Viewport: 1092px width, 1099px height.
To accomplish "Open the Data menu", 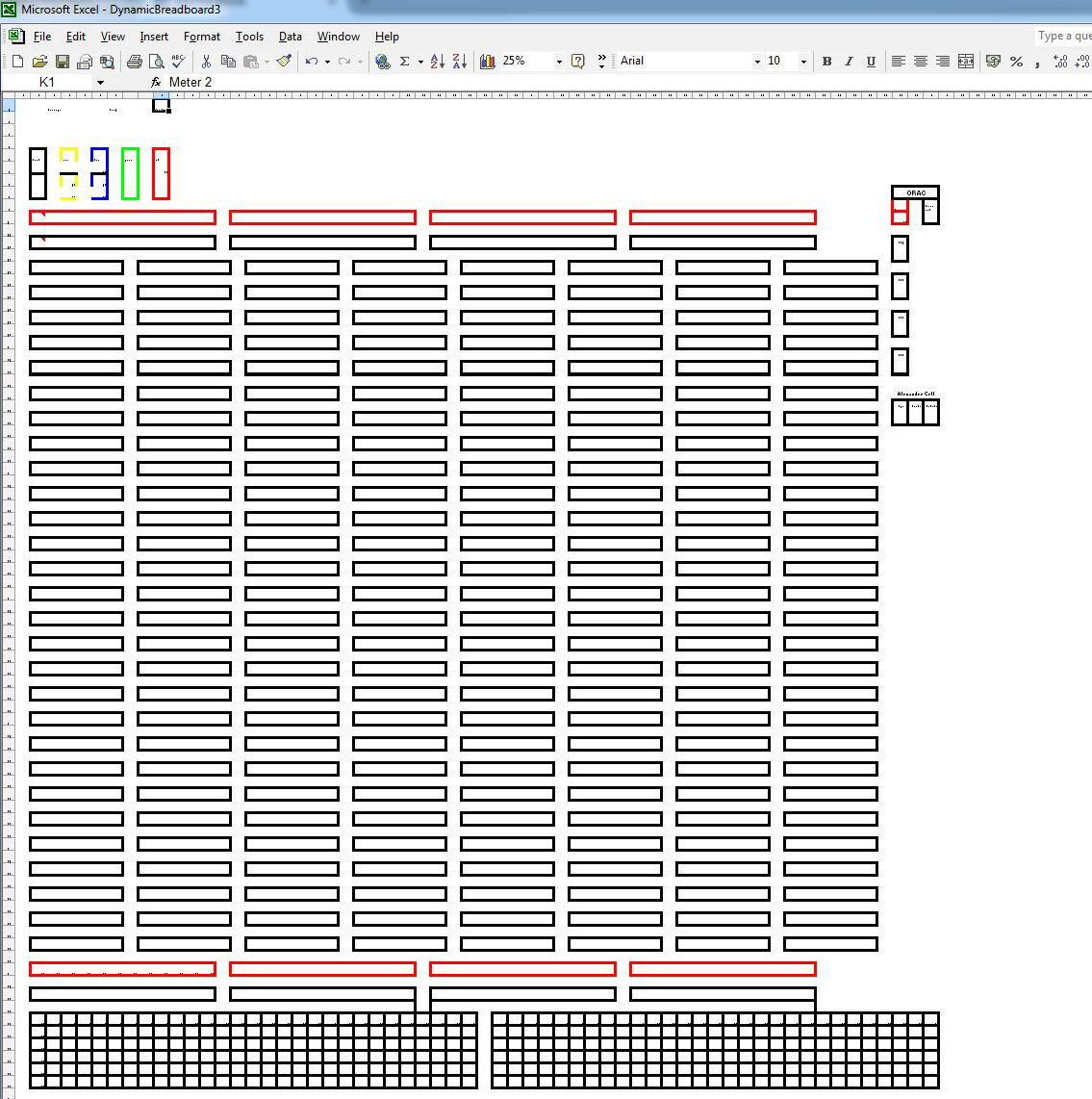I will pos(290,37).
